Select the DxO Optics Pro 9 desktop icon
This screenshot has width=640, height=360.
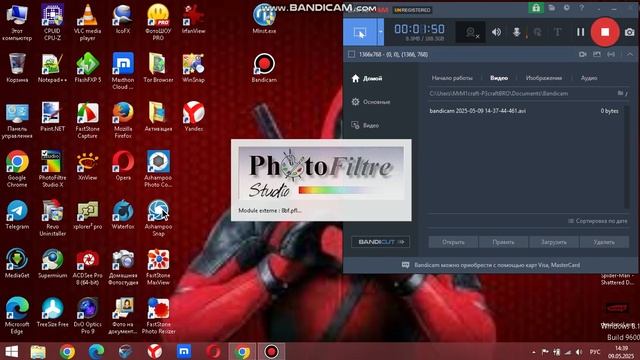87,316
